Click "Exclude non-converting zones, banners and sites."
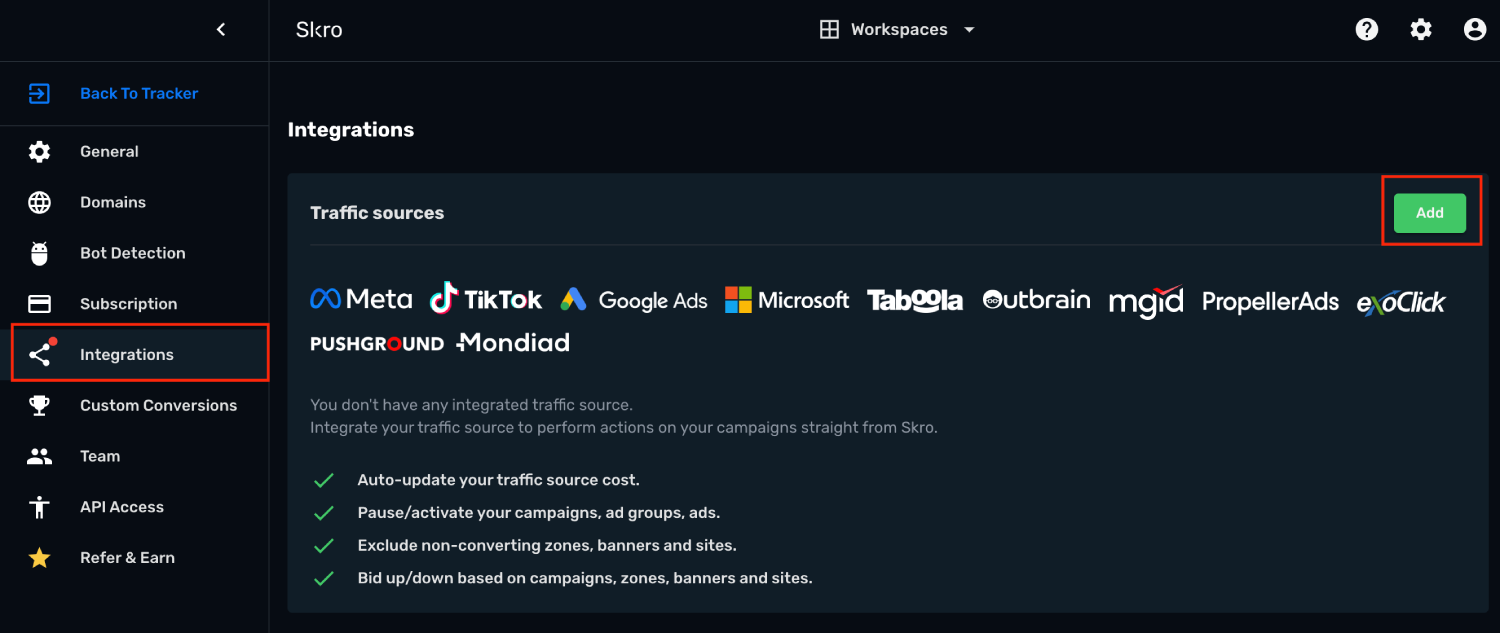The image size is (1500, 633). (x=547, y=546)
